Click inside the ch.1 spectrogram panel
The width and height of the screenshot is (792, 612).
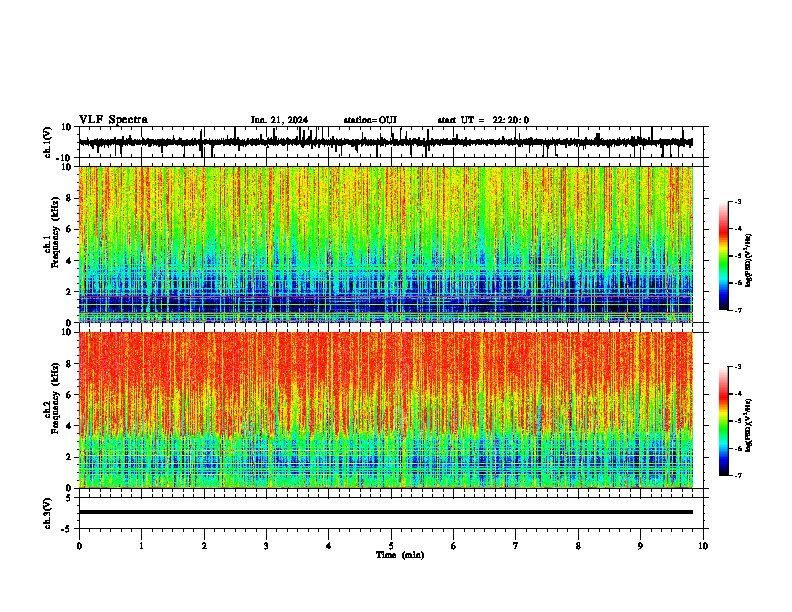pos(386,244)
